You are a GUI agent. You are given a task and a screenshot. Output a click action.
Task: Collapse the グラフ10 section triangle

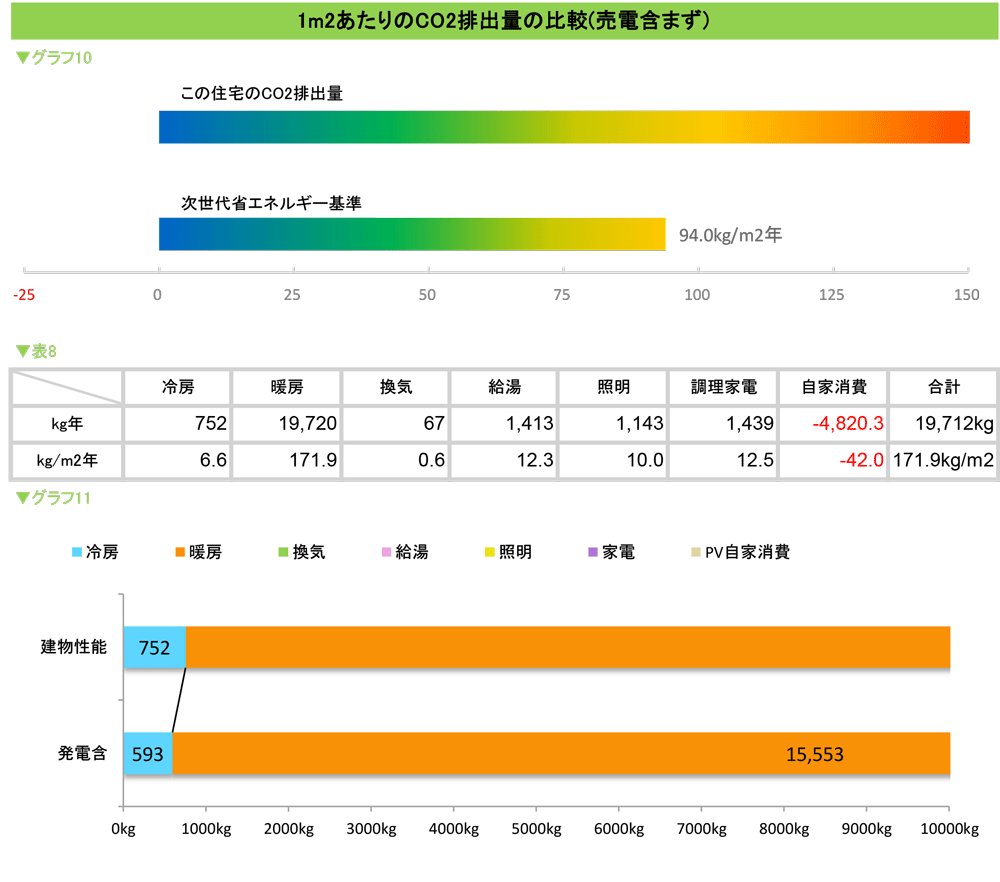(x=23, y=58)
